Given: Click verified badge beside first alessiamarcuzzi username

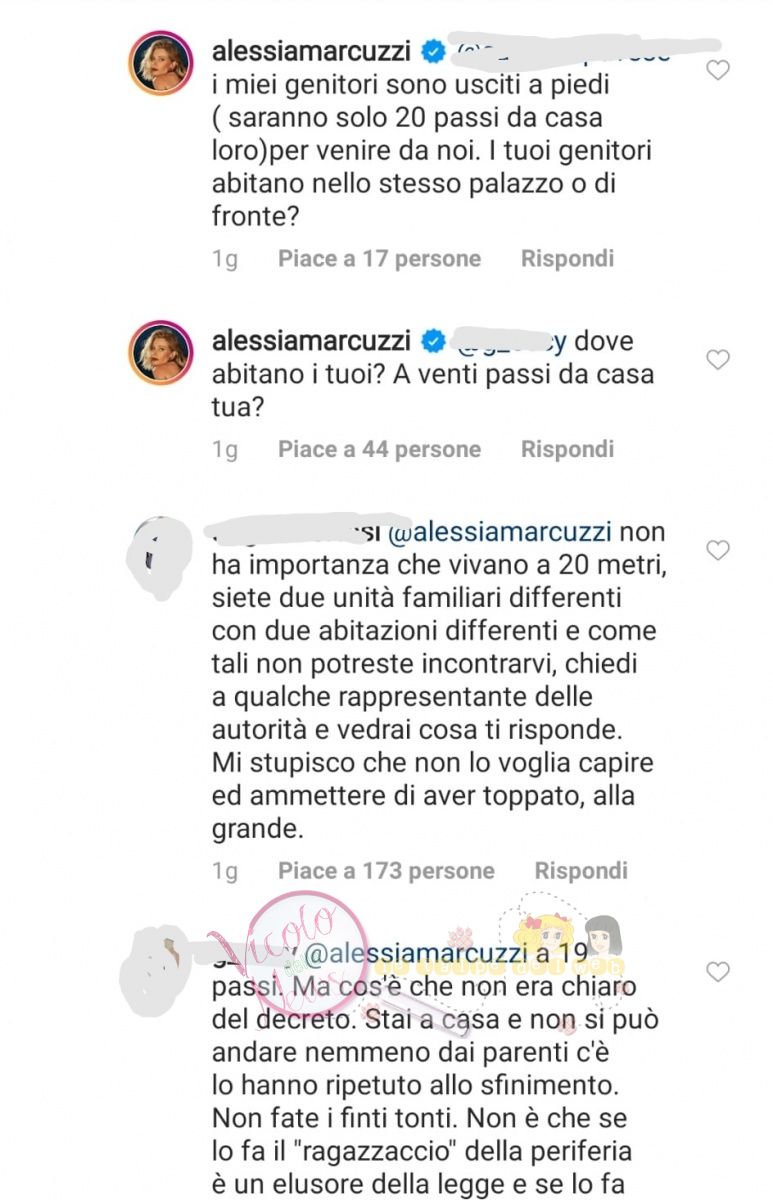Looking at the screenshot, I should (434, 50).
